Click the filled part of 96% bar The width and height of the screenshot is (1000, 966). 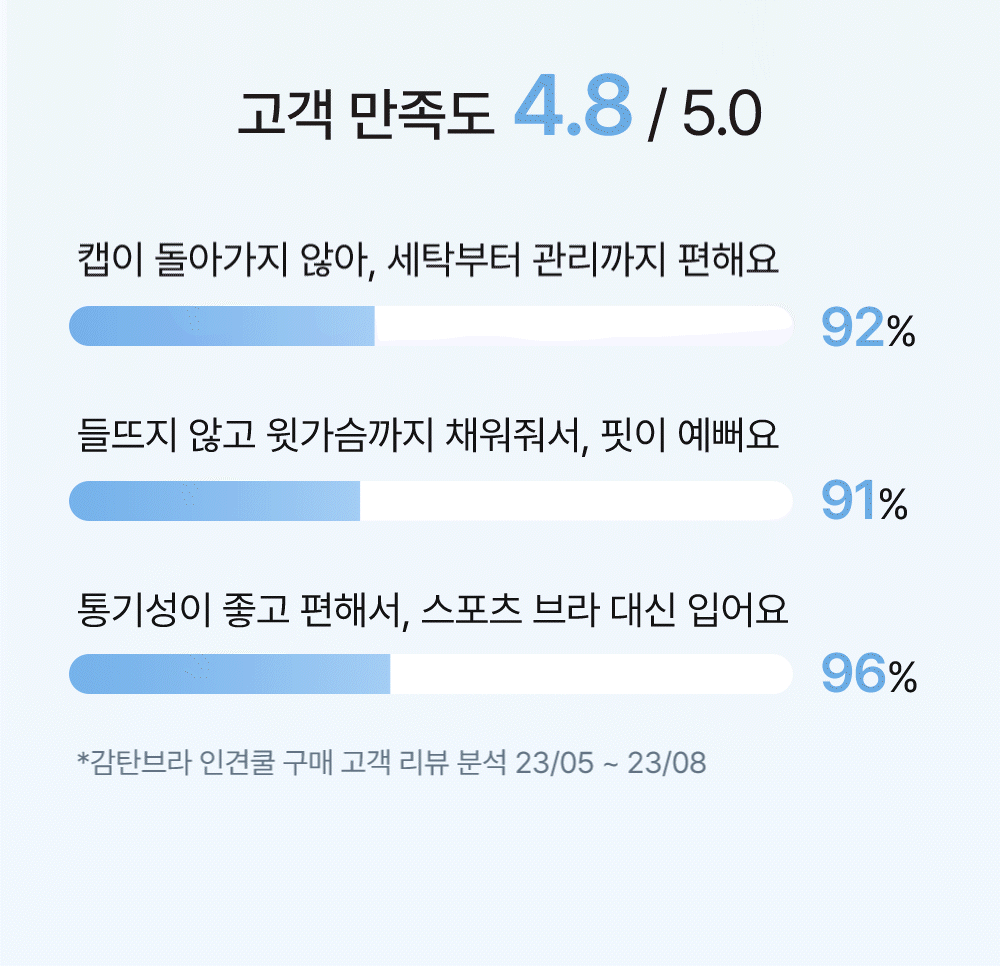click(230, 674)
